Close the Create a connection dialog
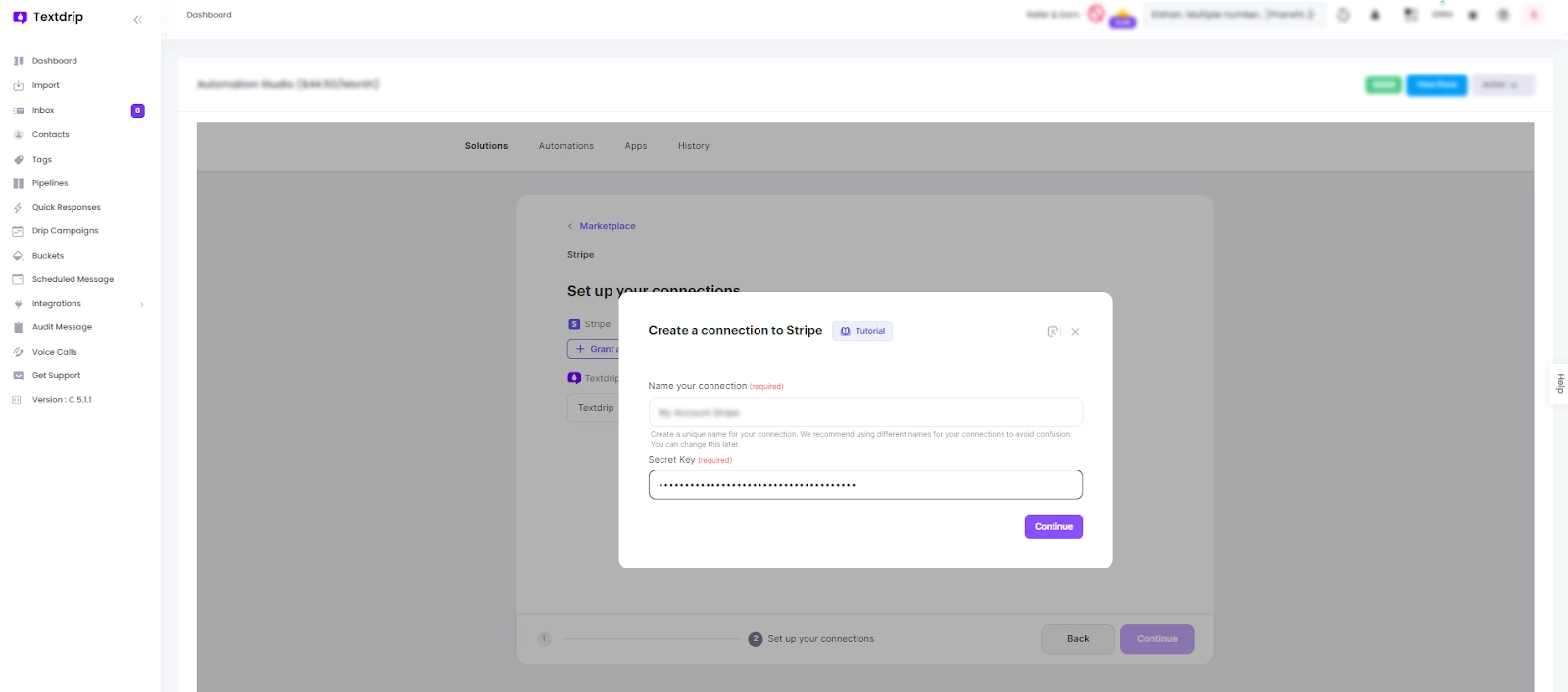Screen dimensions: 1568x692 (x=1075, y=332)
